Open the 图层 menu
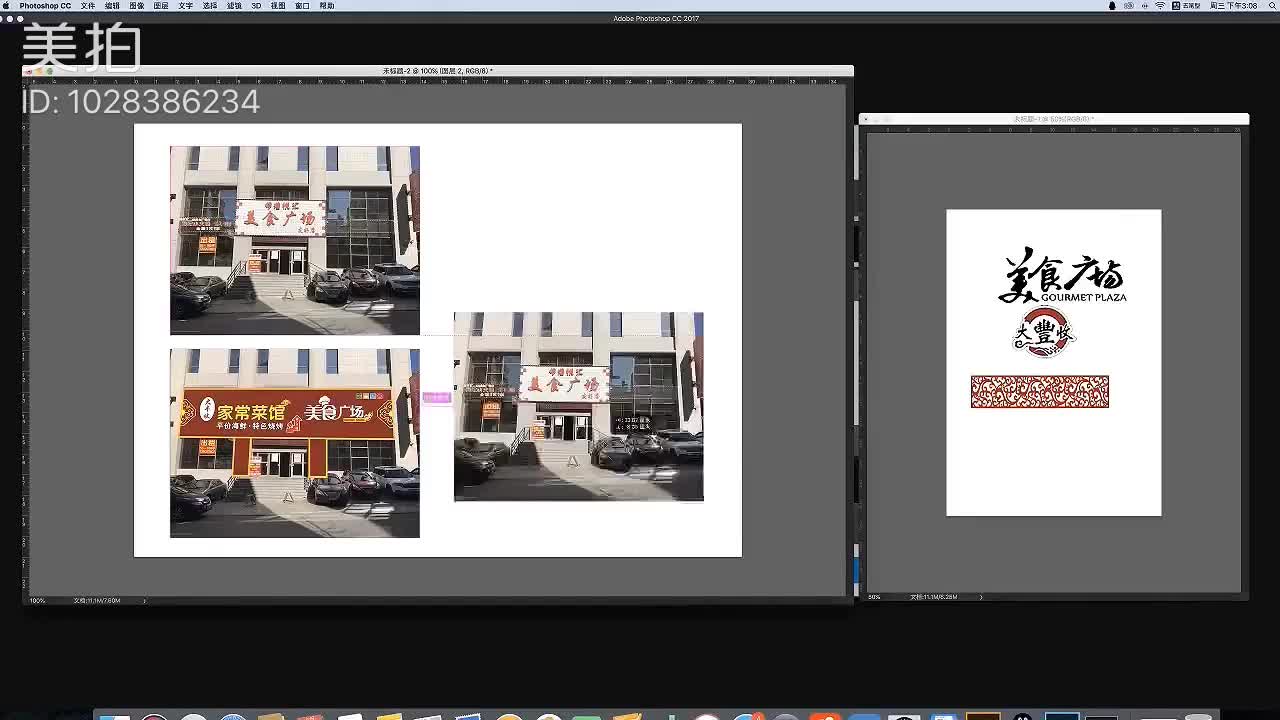The width and height of the screenshot is (1280, 720). coord(161,6)
